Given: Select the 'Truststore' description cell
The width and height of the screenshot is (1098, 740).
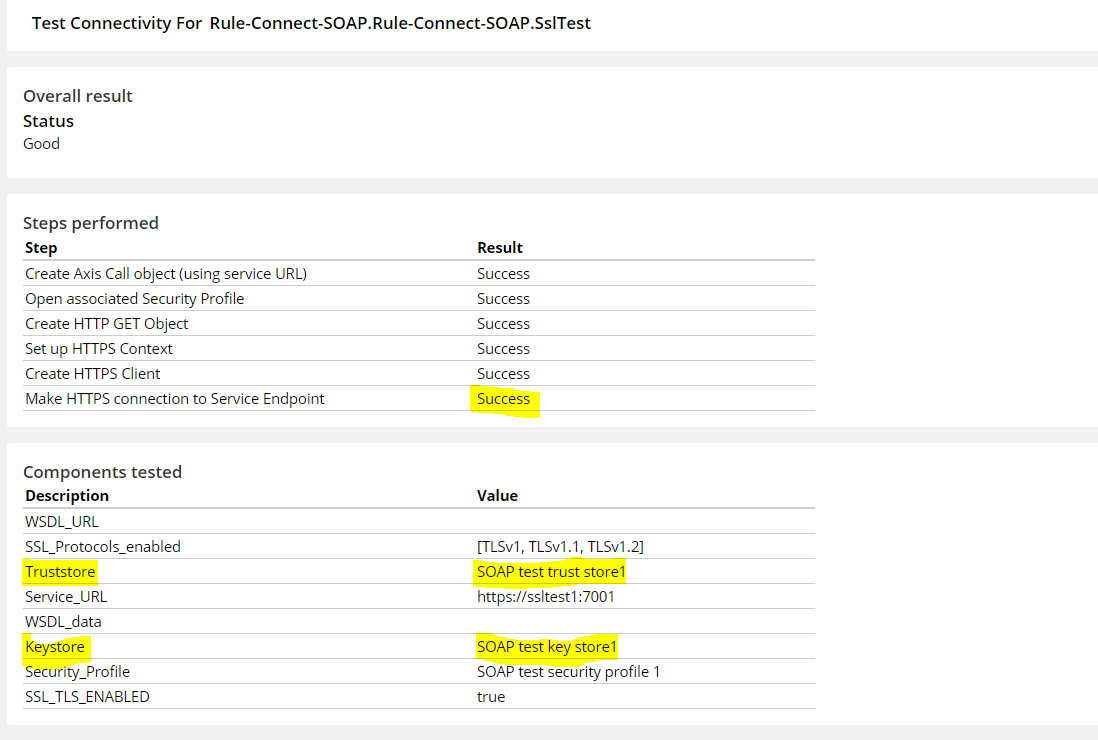Looking at the screenshot, I should click(x=60, y=572).
